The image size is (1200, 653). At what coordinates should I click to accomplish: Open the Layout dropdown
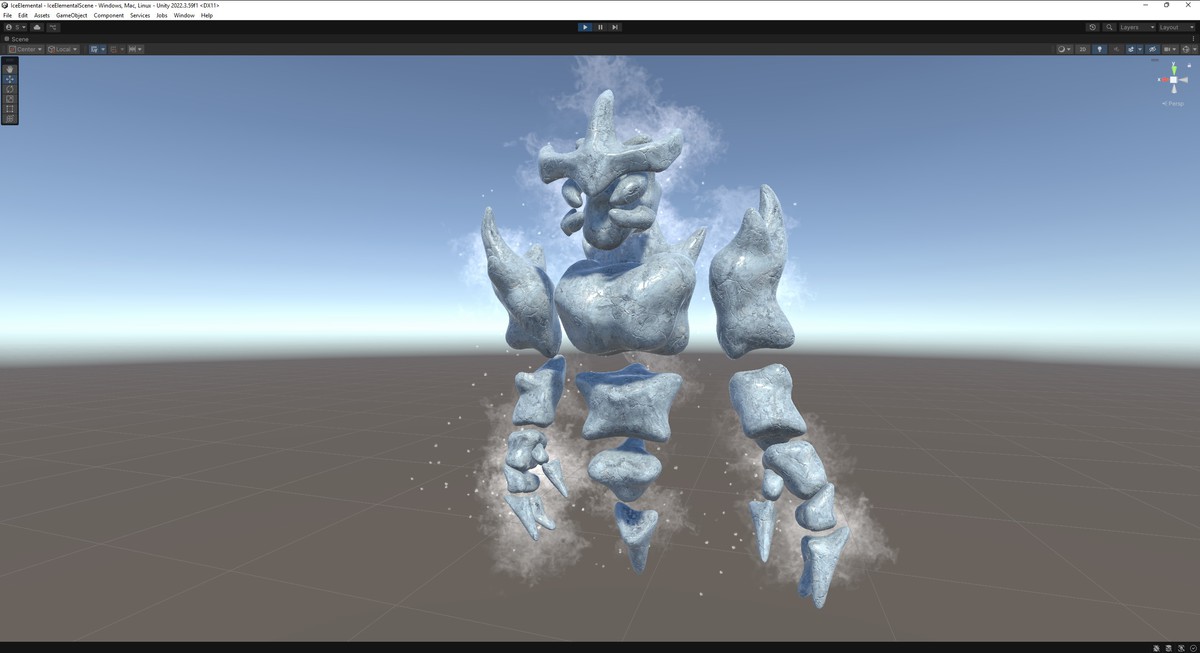1175,27
